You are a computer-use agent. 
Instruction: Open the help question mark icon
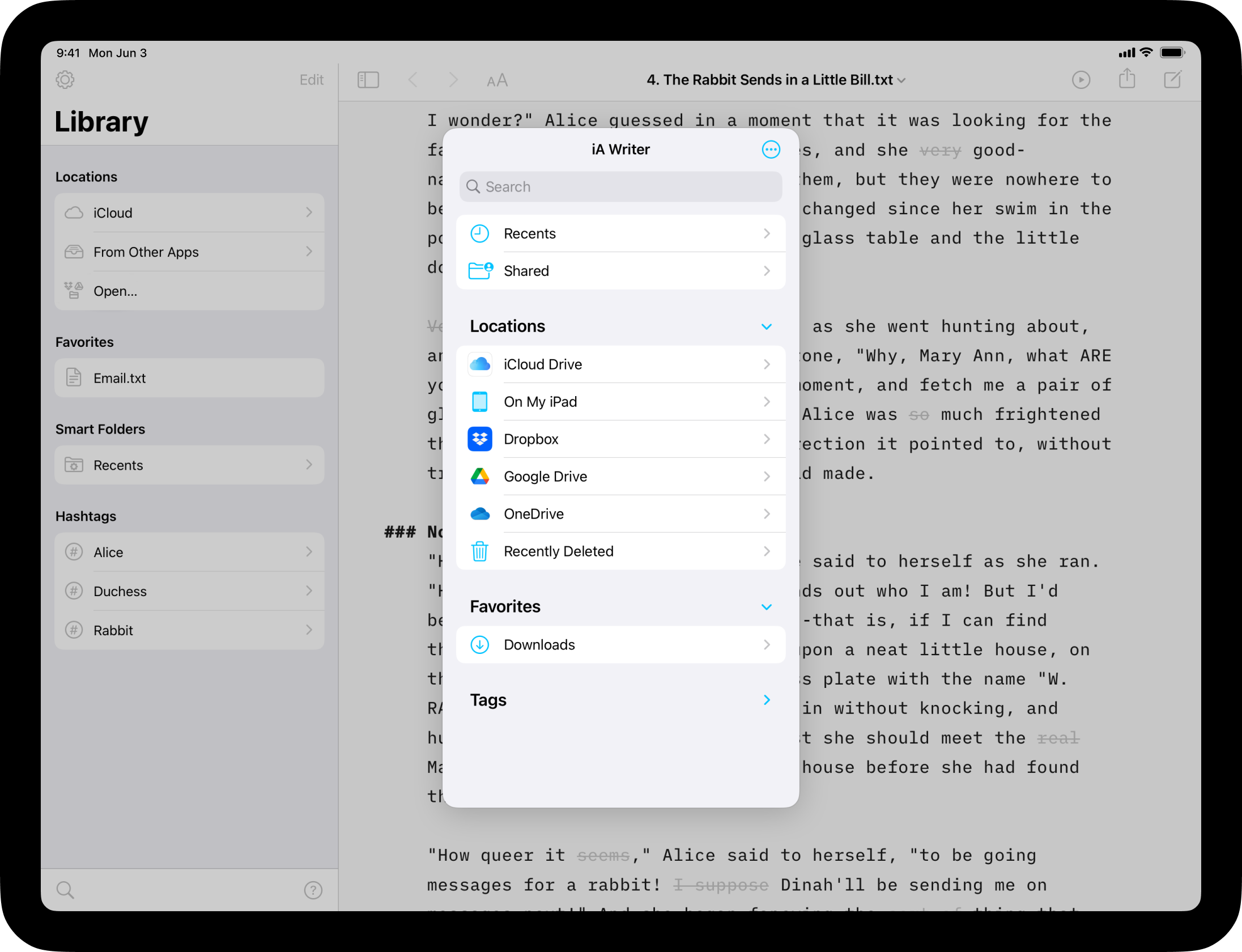[313, 890]
